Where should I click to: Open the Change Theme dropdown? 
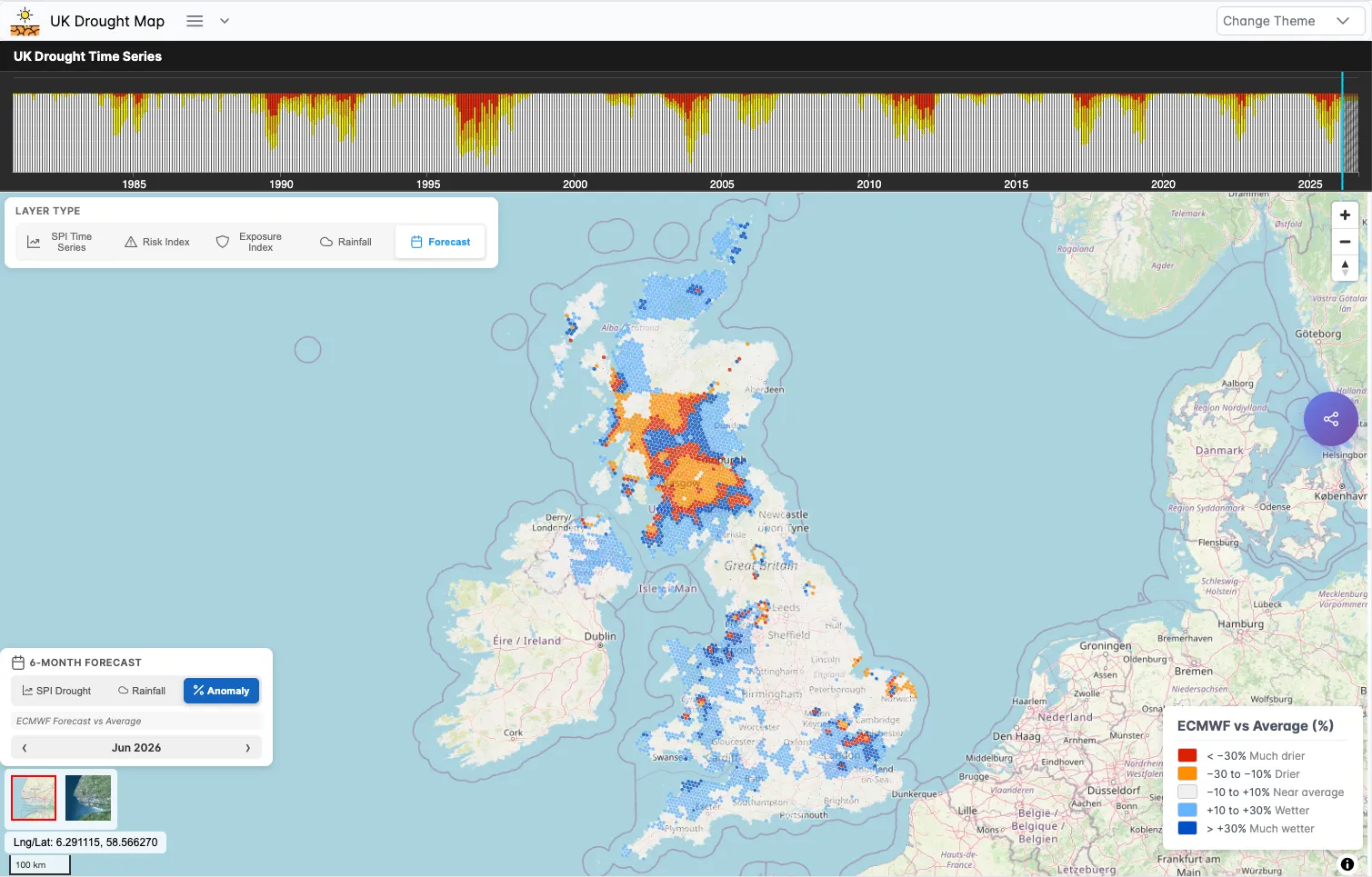click(x=1289, y=20)
